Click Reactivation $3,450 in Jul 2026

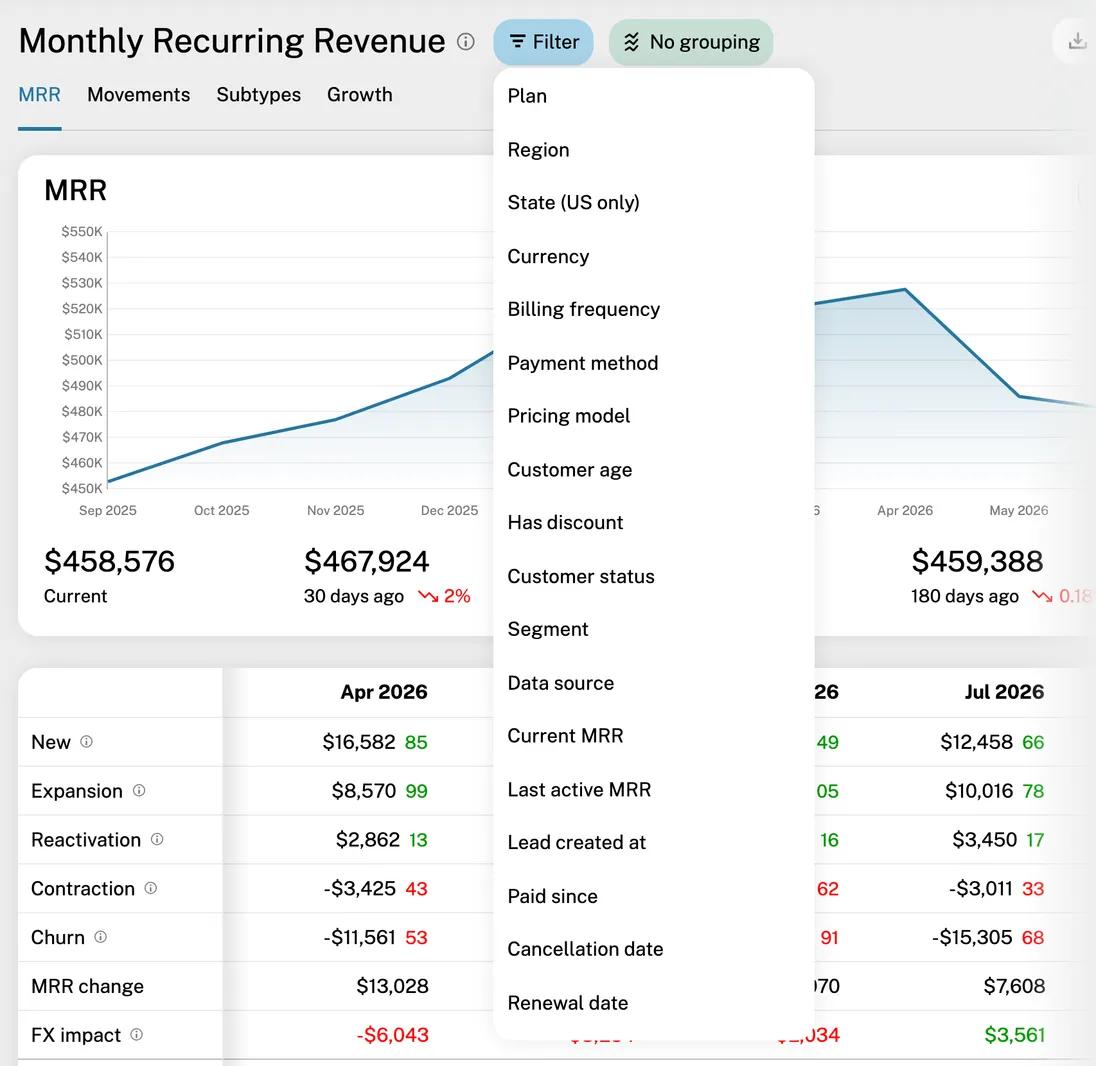point(985,840)
